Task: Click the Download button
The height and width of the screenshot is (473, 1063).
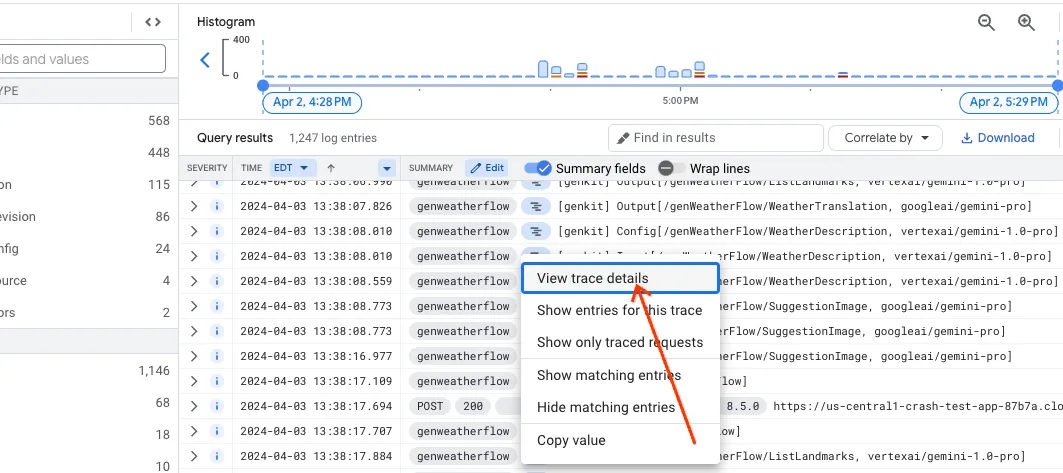Action: pyautogui.click(x=997, y=138)
